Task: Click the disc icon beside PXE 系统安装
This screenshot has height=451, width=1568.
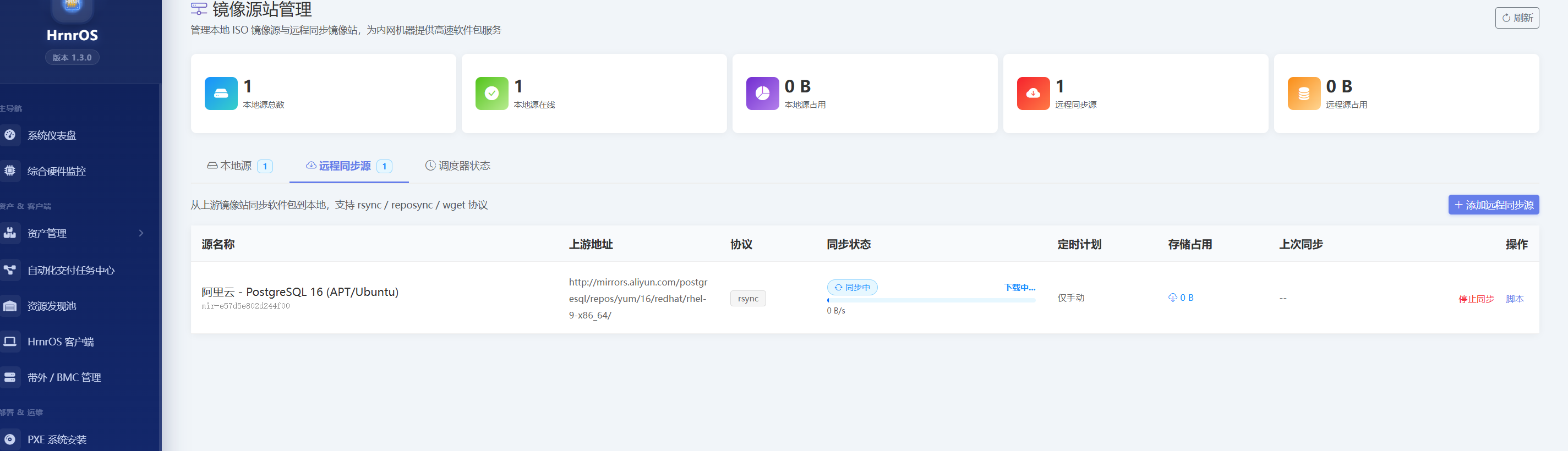Action: 10,439
